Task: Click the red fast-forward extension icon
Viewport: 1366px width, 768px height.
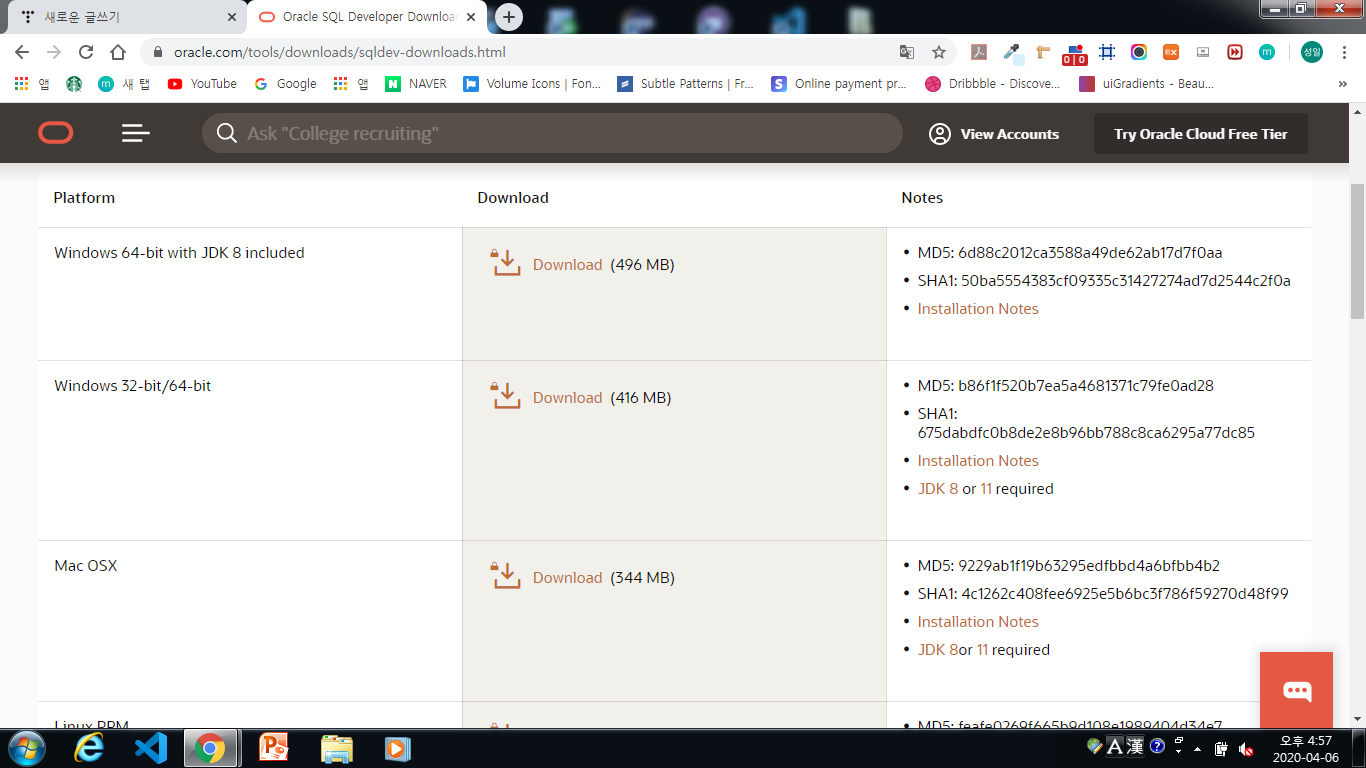Action: tap(1235, 52)
